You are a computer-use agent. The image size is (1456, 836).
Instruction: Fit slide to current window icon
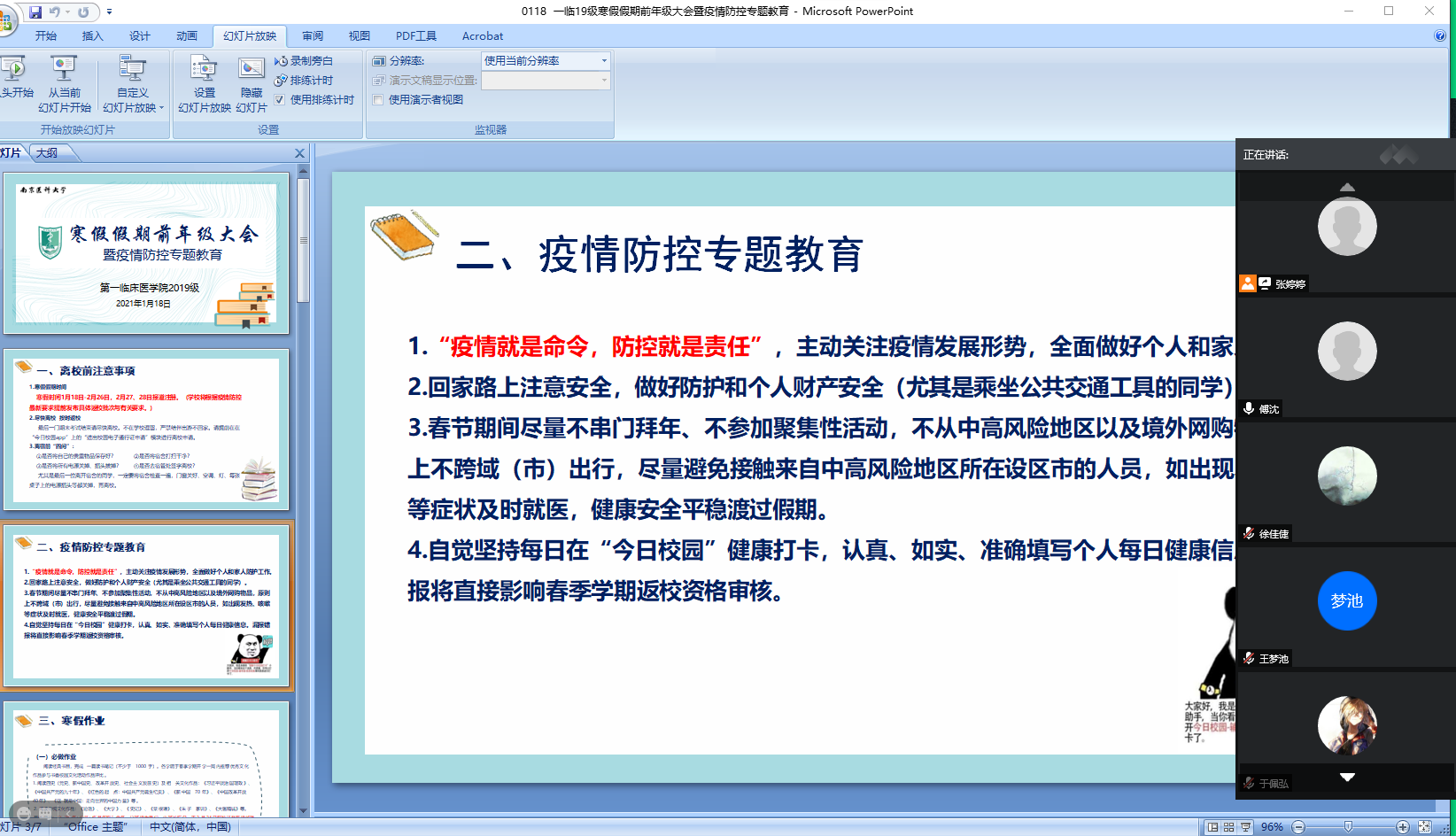point(1424,827)
